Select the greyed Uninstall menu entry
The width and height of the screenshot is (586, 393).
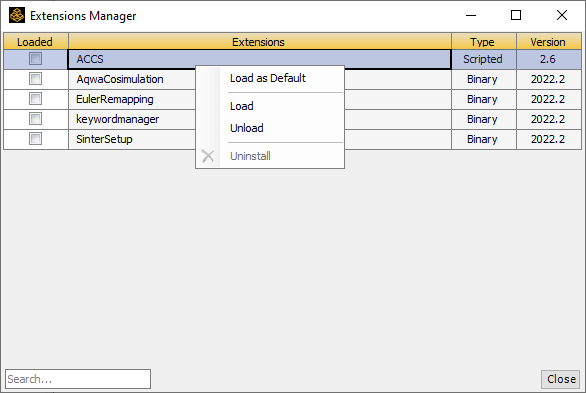270,156
